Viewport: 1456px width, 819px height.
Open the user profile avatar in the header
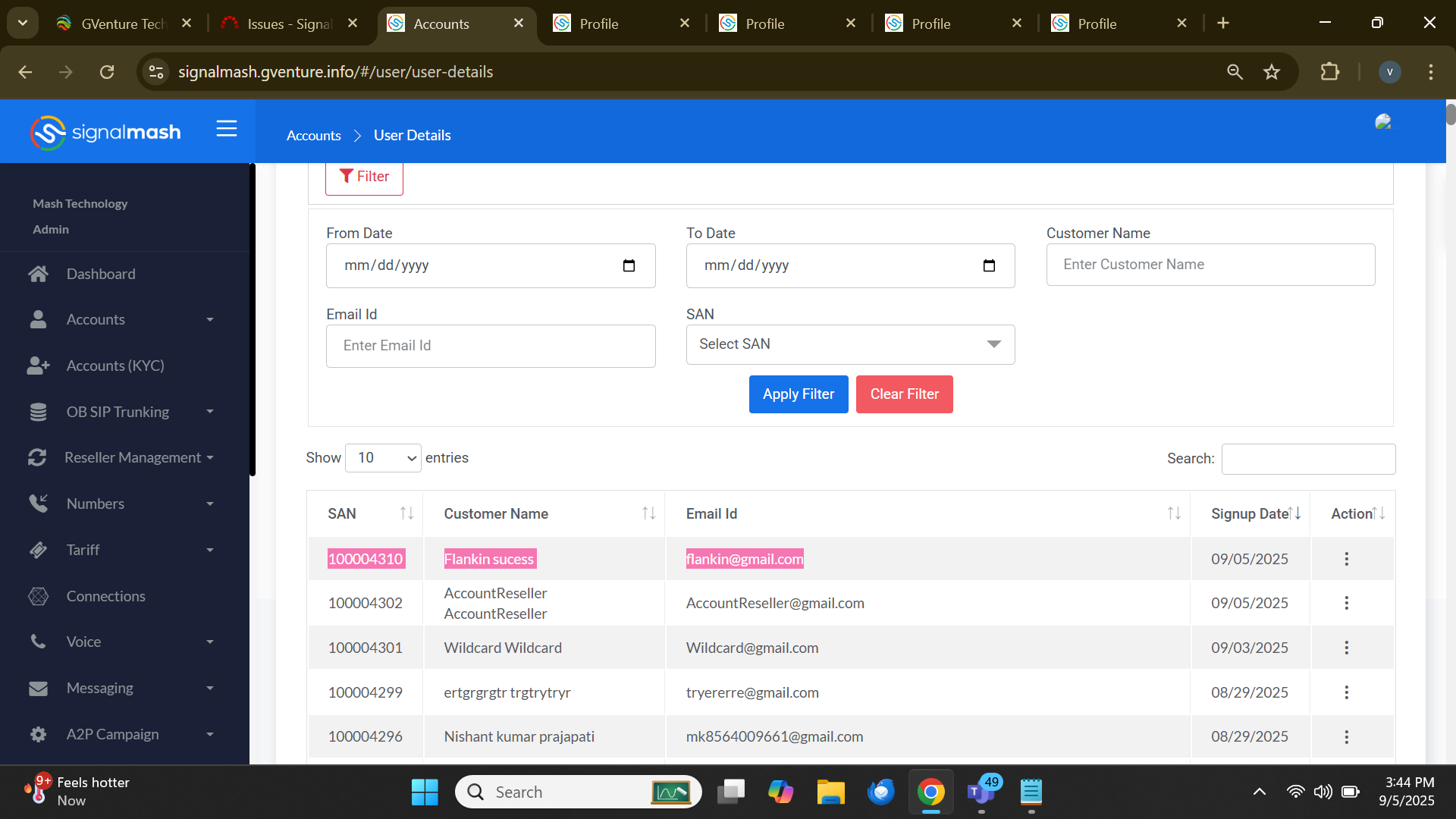[x=1382, y=123]
